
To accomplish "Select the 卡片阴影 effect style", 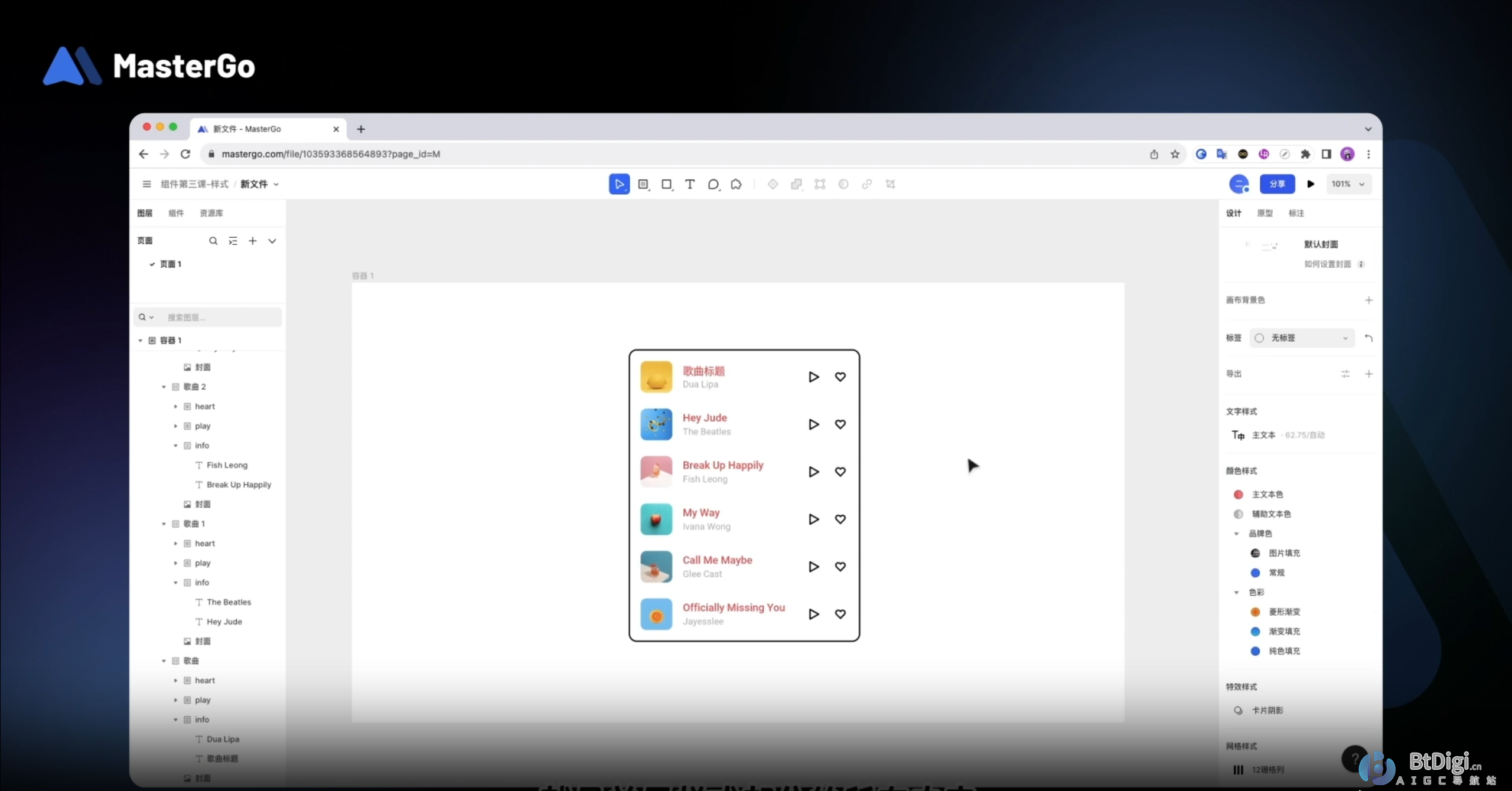I will pos(1267,711).
